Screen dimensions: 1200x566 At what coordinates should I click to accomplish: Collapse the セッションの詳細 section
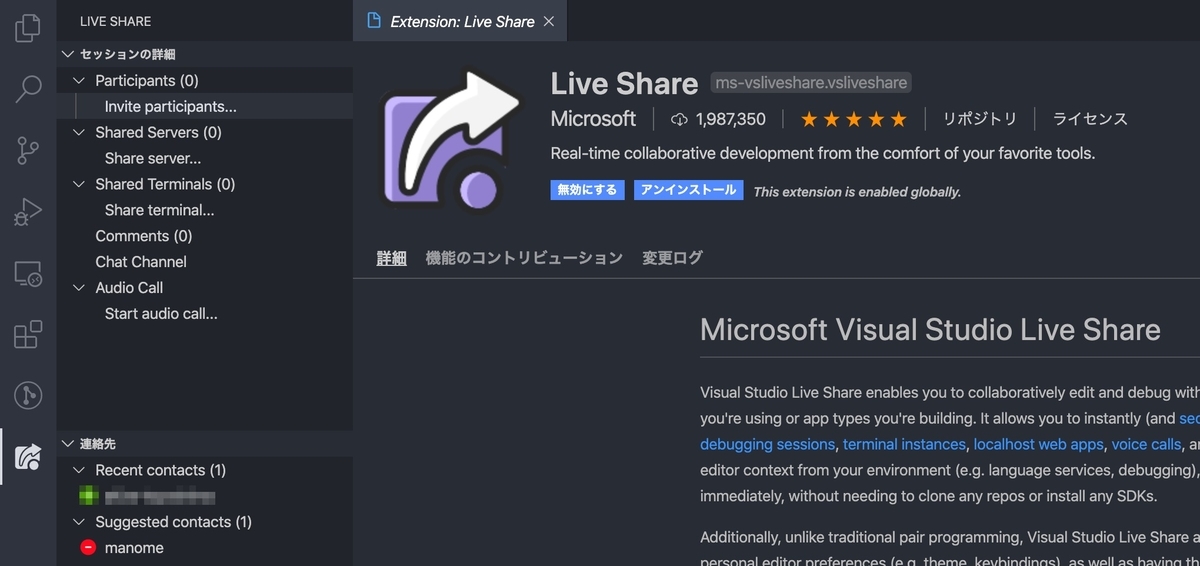[x=68, y=54]
